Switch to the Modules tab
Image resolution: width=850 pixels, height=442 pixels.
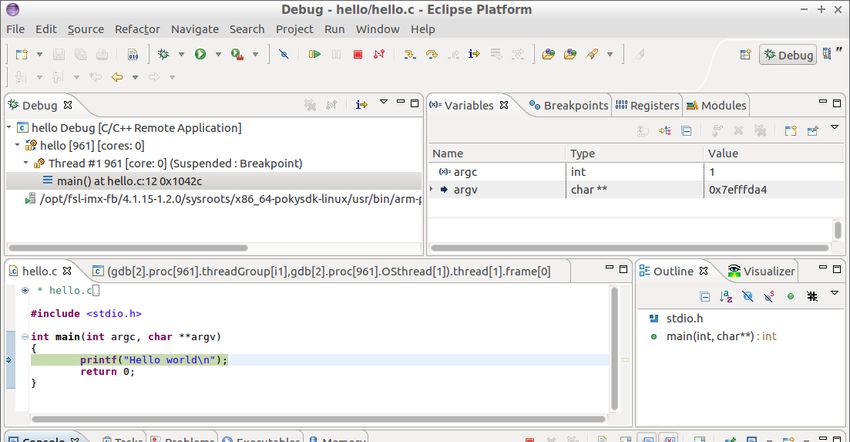click(x=716, y=105)
